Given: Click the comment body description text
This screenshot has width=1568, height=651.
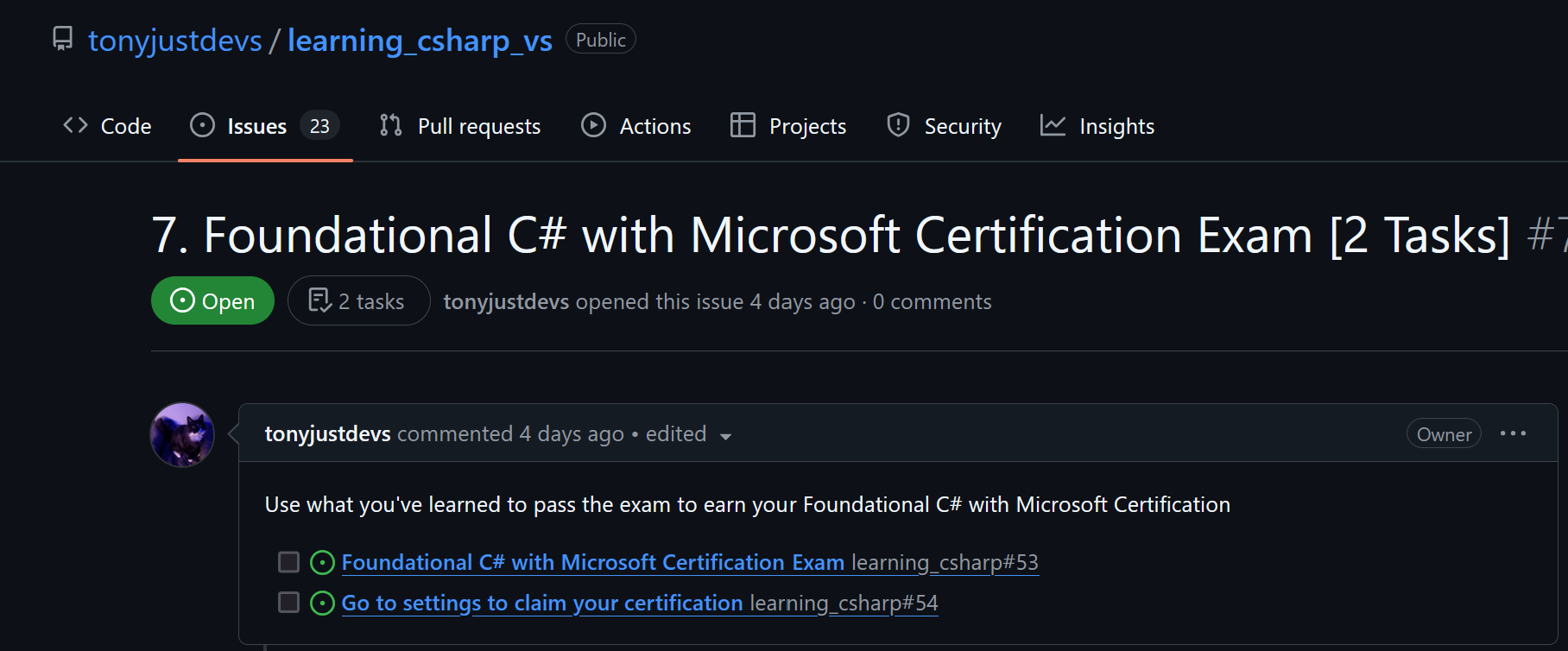Looking at the screenshot, I should [x=748, y=504].
